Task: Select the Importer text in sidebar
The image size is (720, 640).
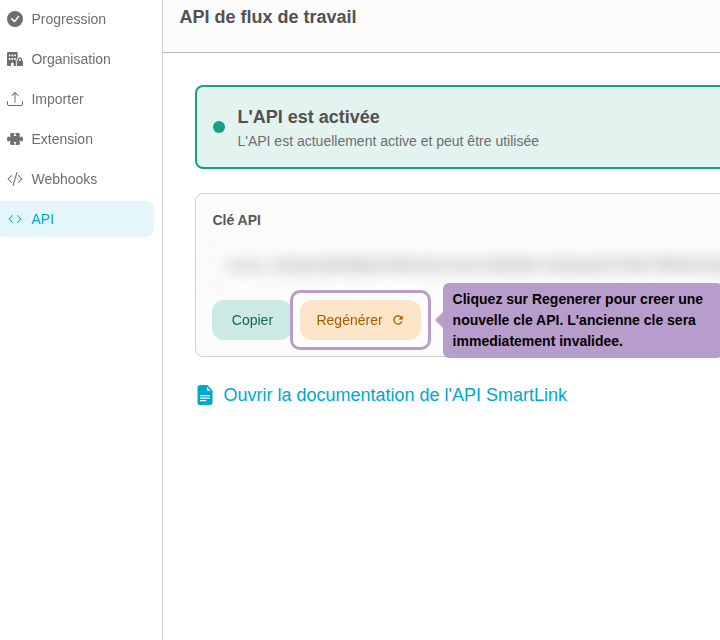Action: 57,99
